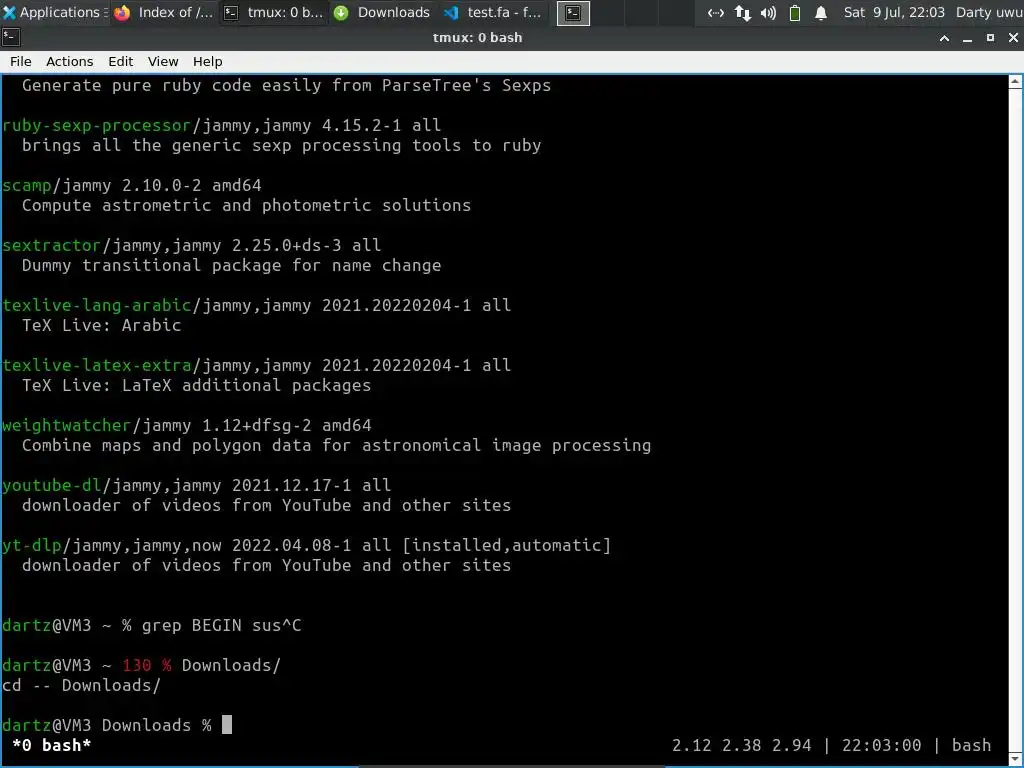Click the Firefox icon in the taskbar

tap(122, 12)
